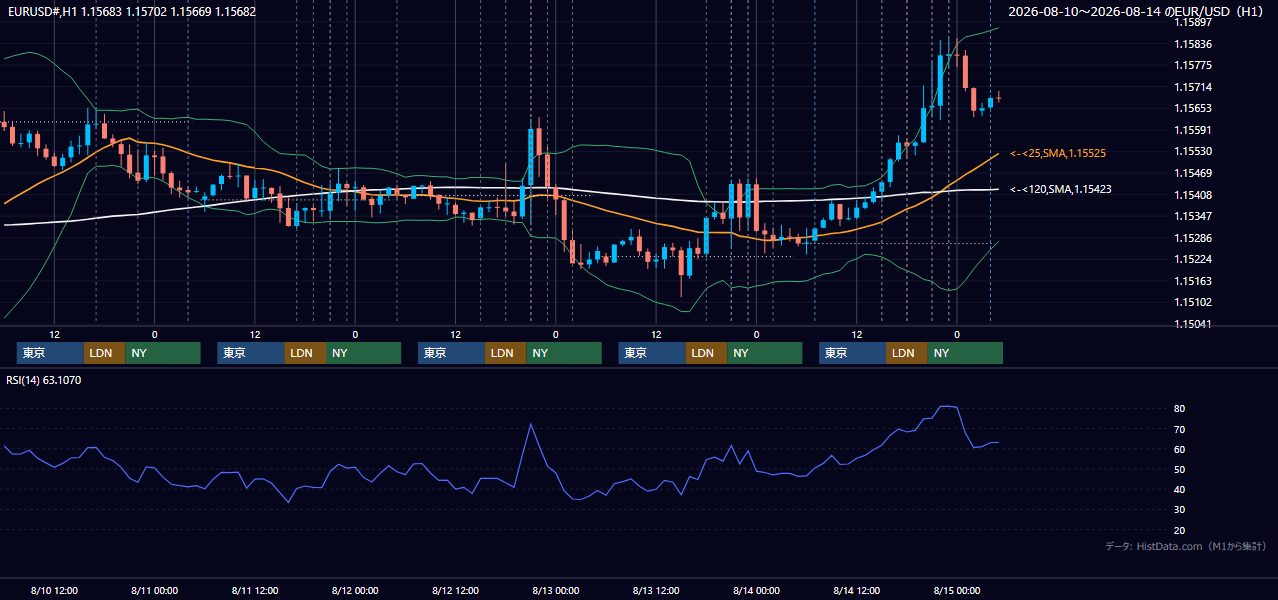Screen dimensions: 1278x600
Task: Click RSI scale value 30
Action: pos(1180,510)
